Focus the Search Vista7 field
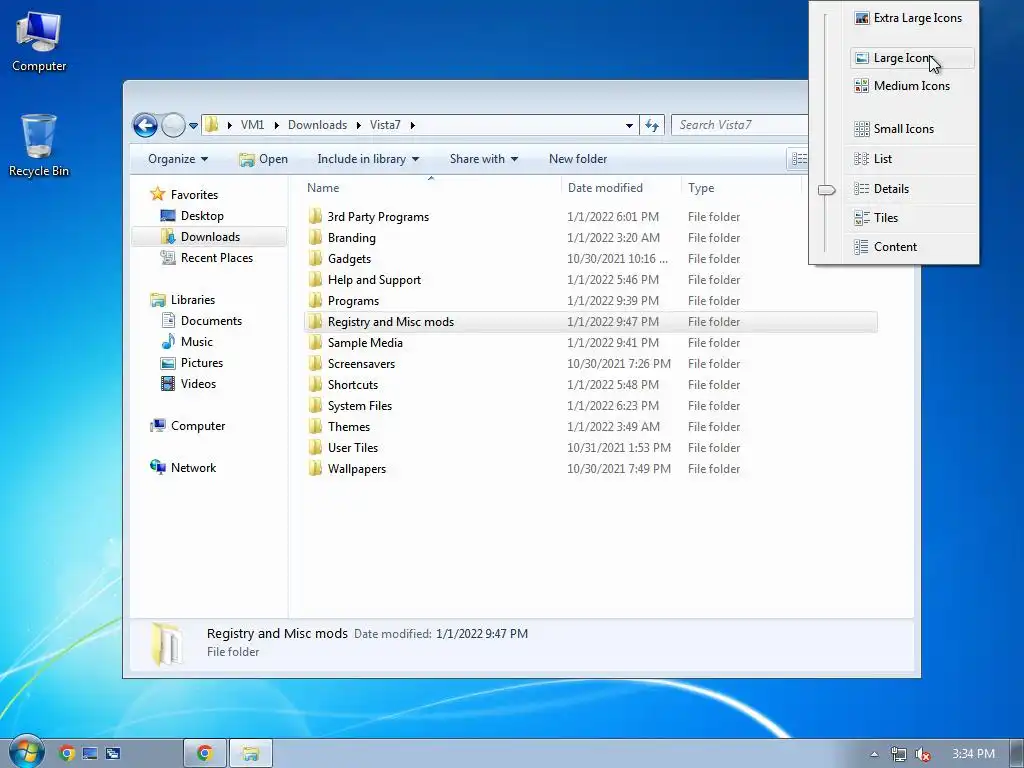This screenshot has width=1024, height=768. coord(741,125)
